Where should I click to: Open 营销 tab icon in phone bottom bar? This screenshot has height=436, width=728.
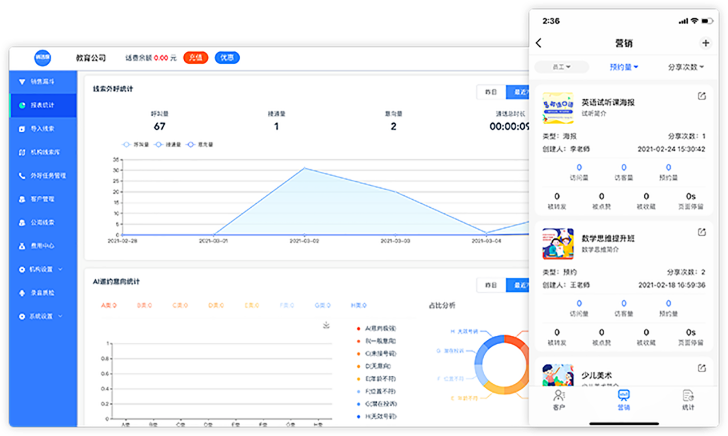[x=624, y=395]
